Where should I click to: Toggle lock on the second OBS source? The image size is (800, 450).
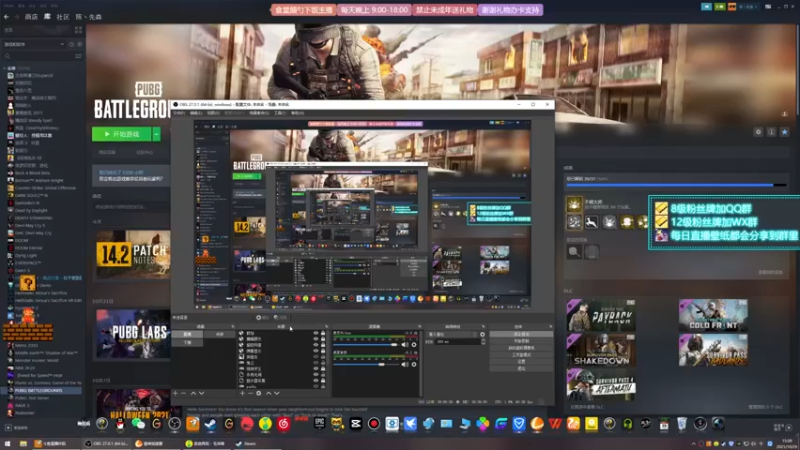click(323, 339)
